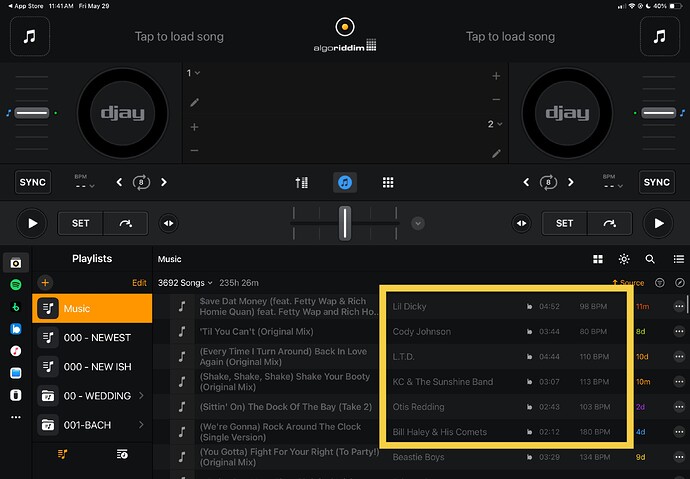The width and height of the screenshot is (690, 479).
Task: Select Apple Music library source
Action: point(16,351)
